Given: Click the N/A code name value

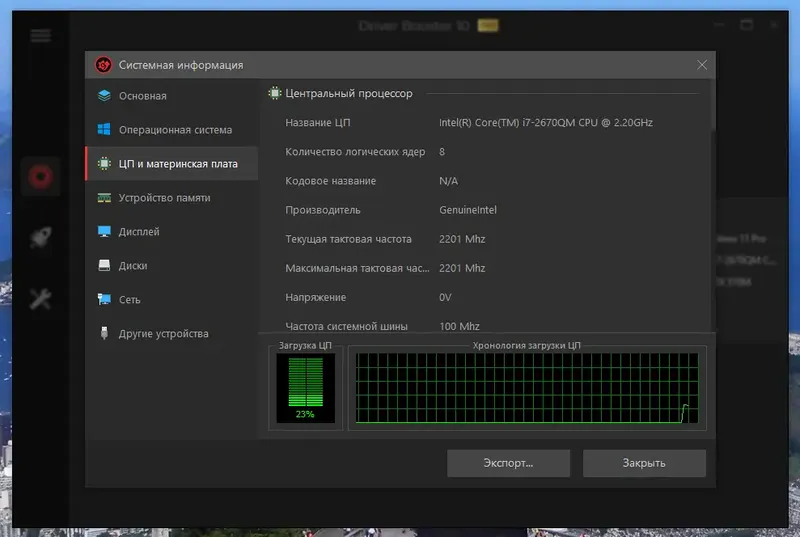Looking at the screenshot, I should click(448, 181).
